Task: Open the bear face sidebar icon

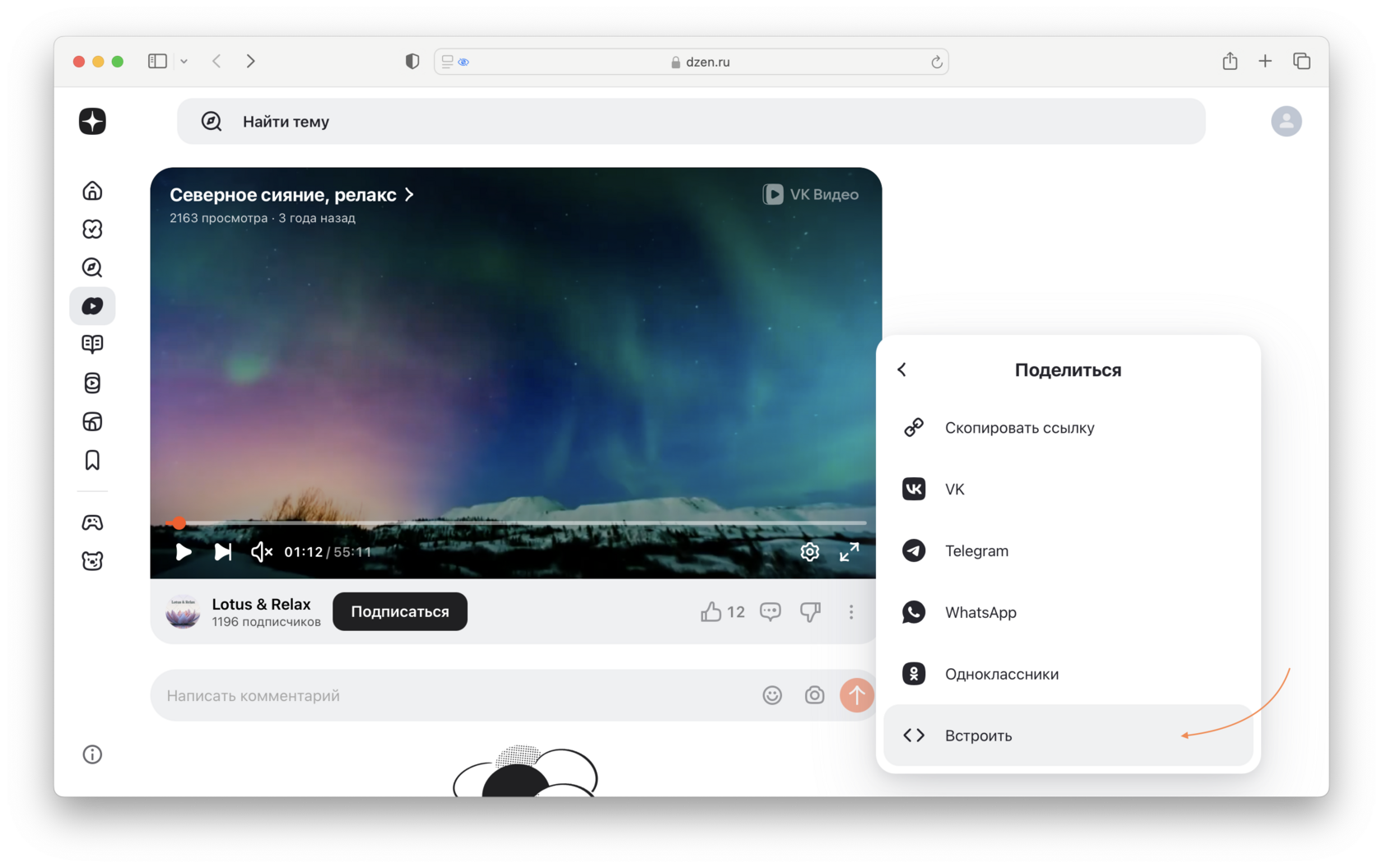Action: click(92, 561)
